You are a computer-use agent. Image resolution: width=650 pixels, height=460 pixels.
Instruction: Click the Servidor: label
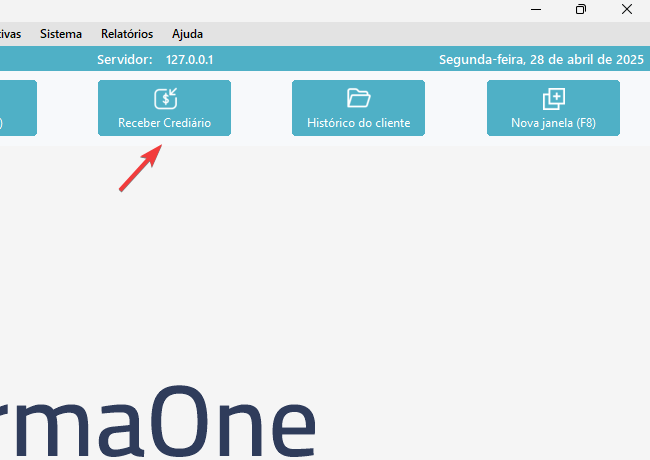tap(125, 60)
